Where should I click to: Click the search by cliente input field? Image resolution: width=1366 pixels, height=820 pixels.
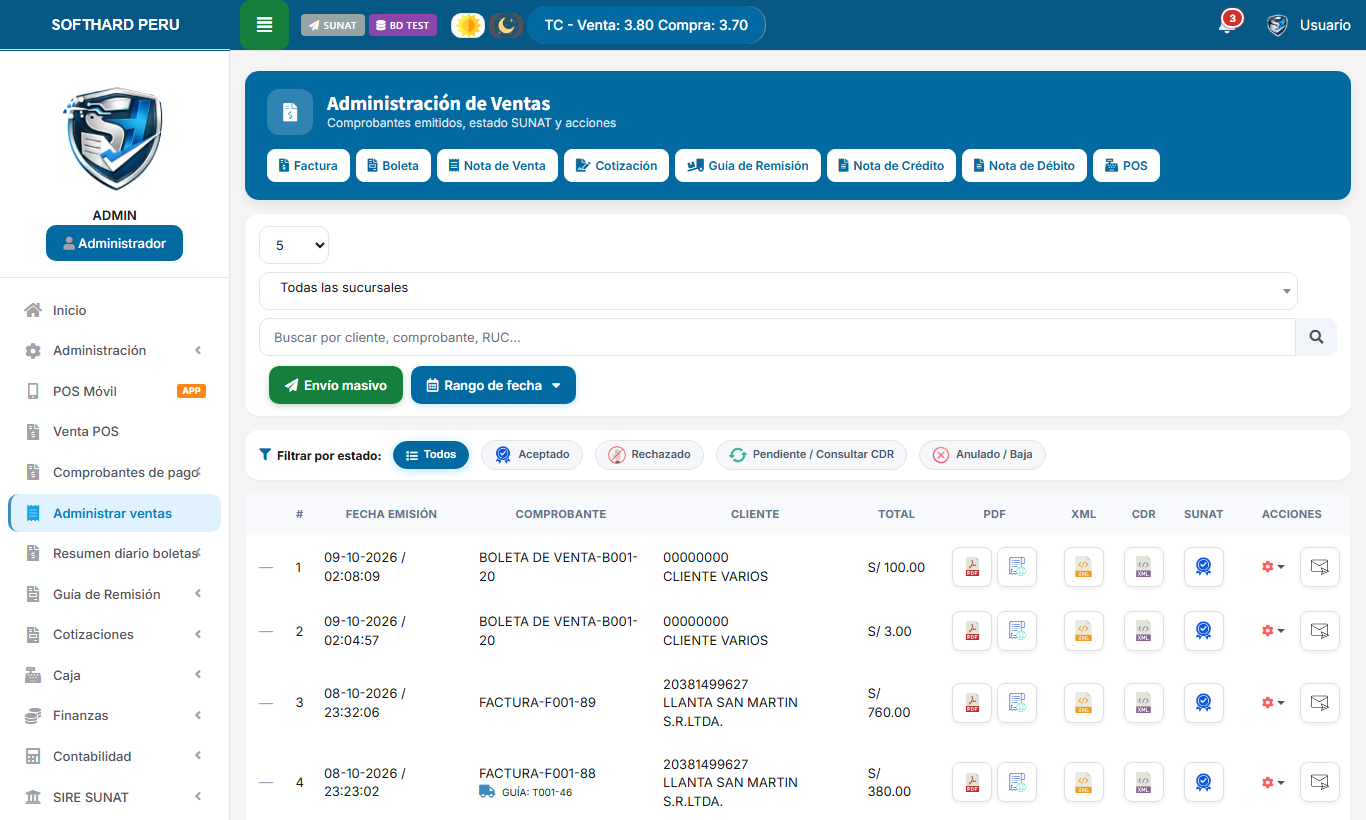pyautogui.click(x=777, y=337)
